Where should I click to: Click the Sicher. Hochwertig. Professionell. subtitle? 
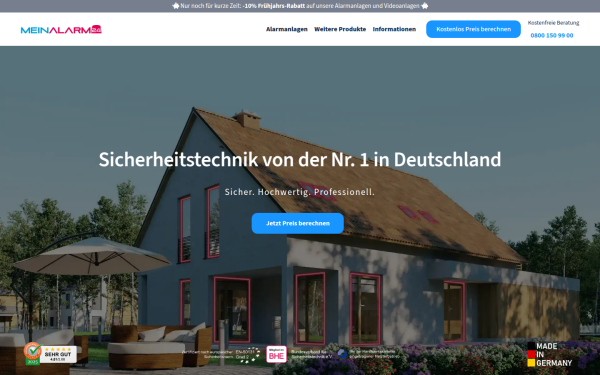pos(300,192)
